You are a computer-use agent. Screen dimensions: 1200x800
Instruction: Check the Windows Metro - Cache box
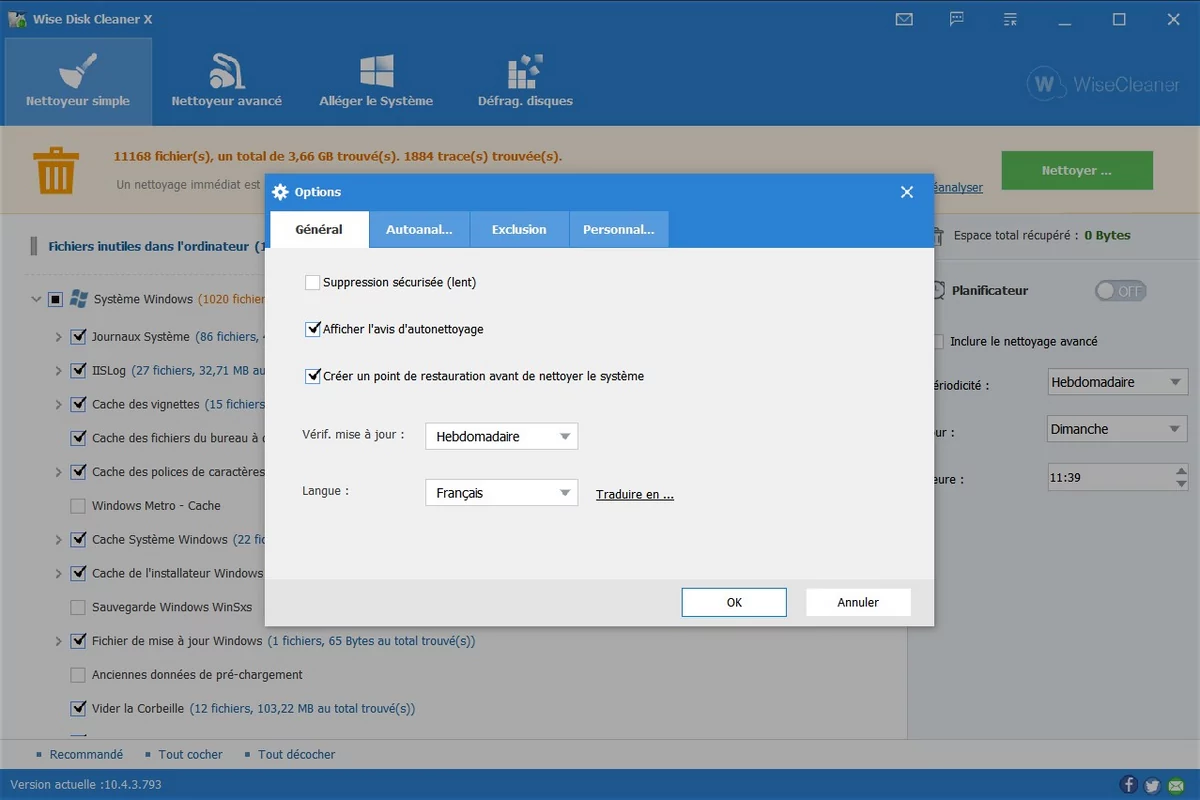78,506
